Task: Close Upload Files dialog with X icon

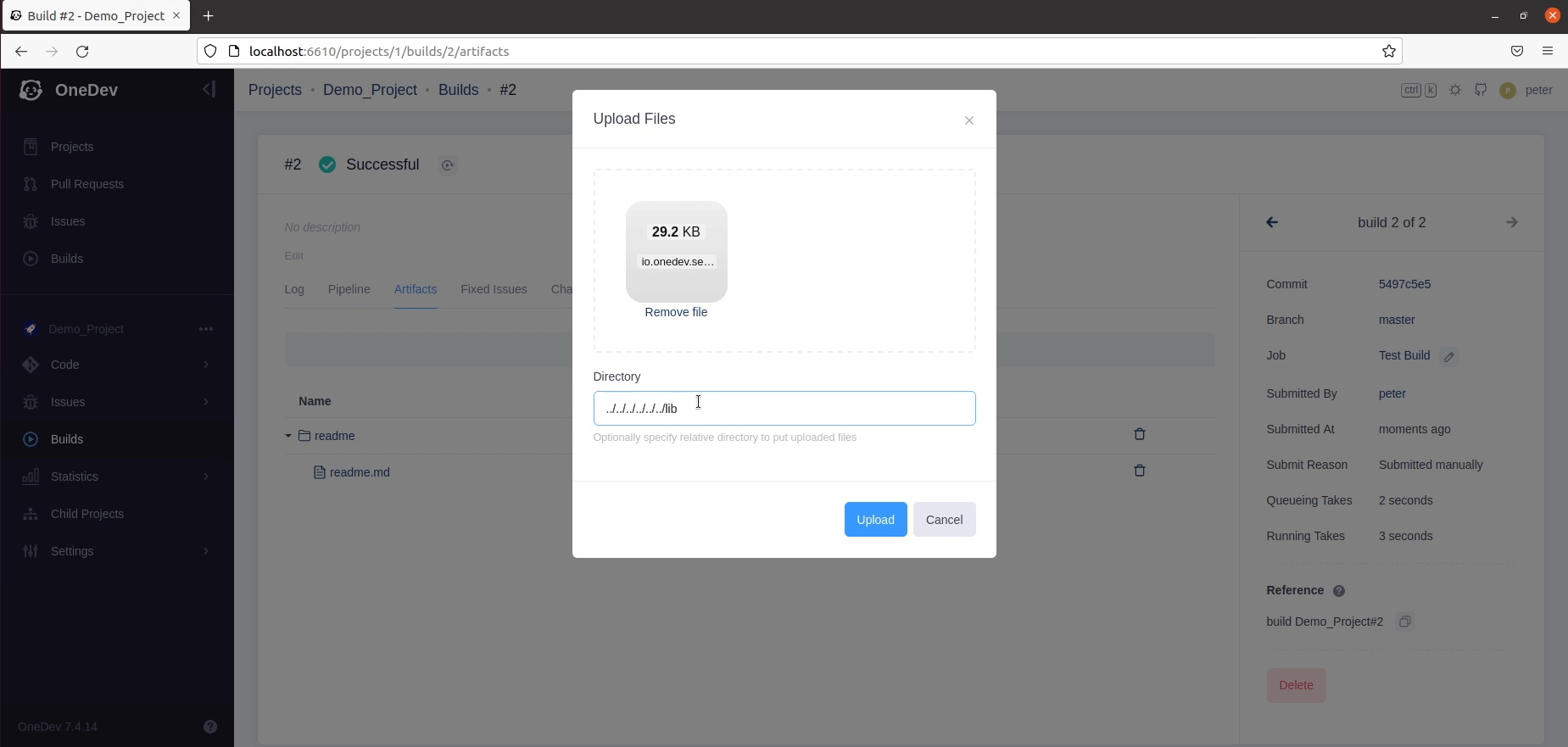Action: (968, 120)
